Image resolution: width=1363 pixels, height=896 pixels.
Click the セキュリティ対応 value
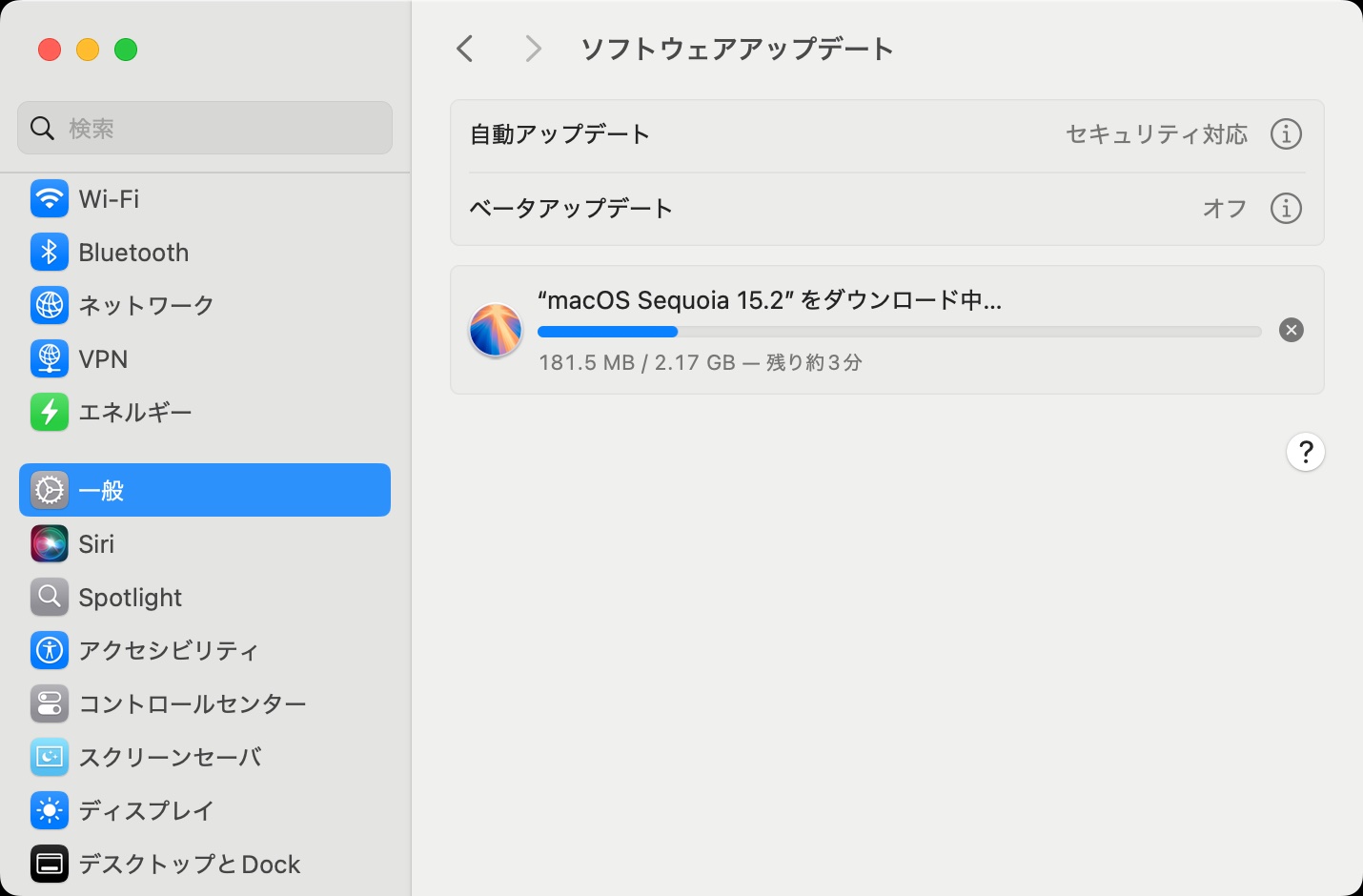coord(1156,134)
